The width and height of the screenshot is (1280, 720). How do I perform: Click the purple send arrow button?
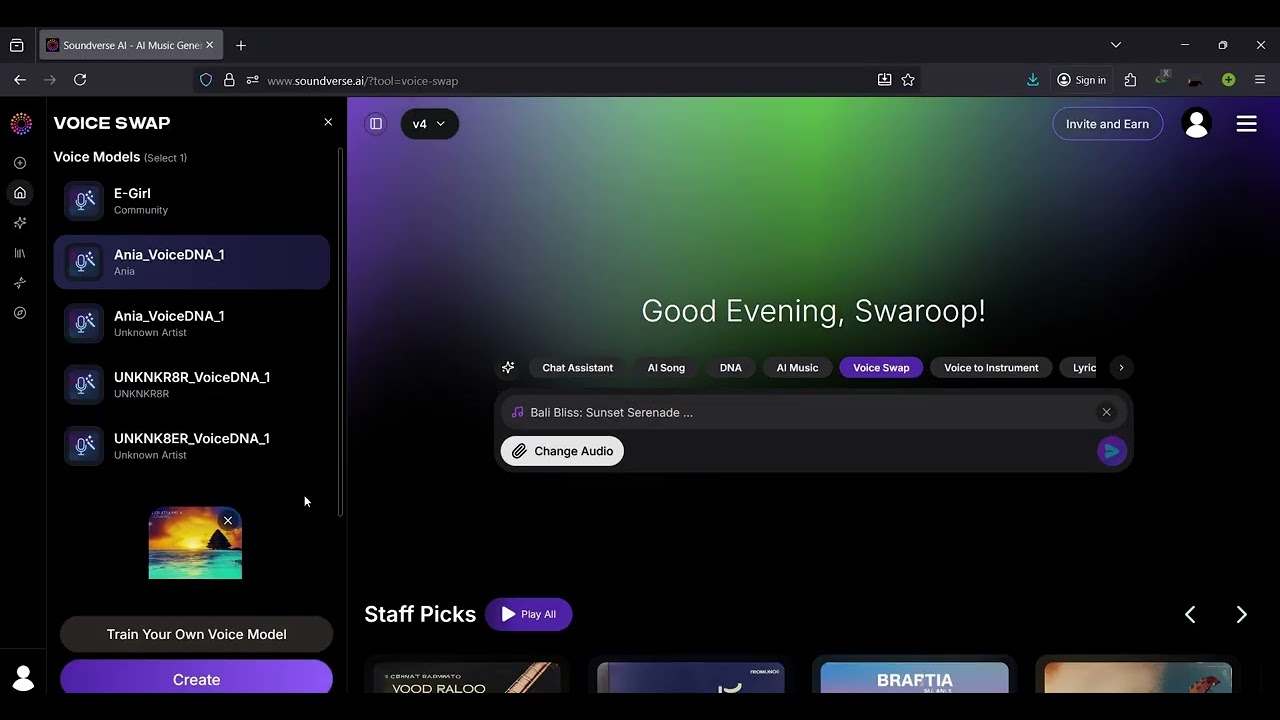(x=1111, y=451)
